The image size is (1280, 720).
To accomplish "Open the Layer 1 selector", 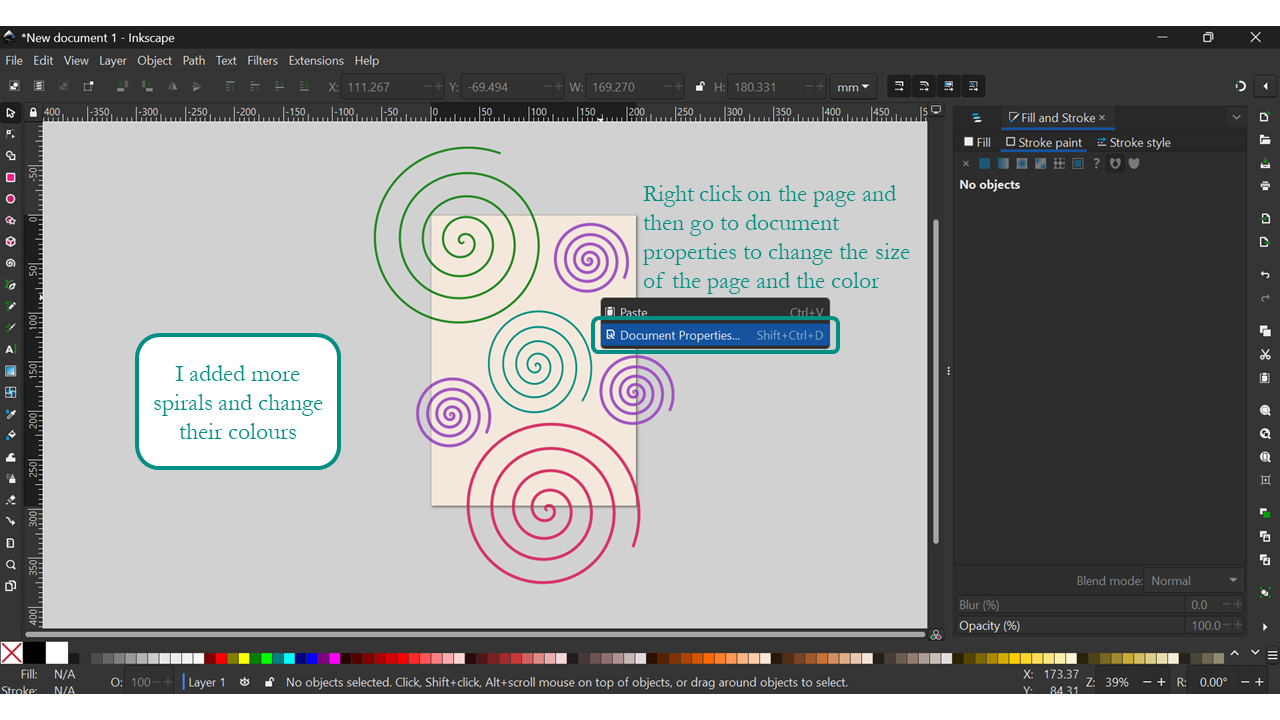I will [x=207, y=682].
